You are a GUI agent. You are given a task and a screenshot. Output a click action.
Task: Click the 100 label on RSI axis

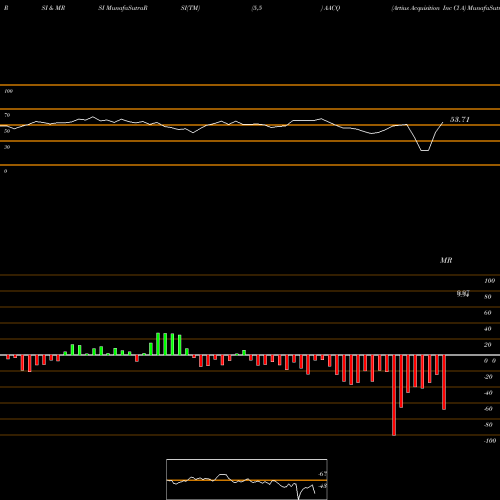pos(8,91)
